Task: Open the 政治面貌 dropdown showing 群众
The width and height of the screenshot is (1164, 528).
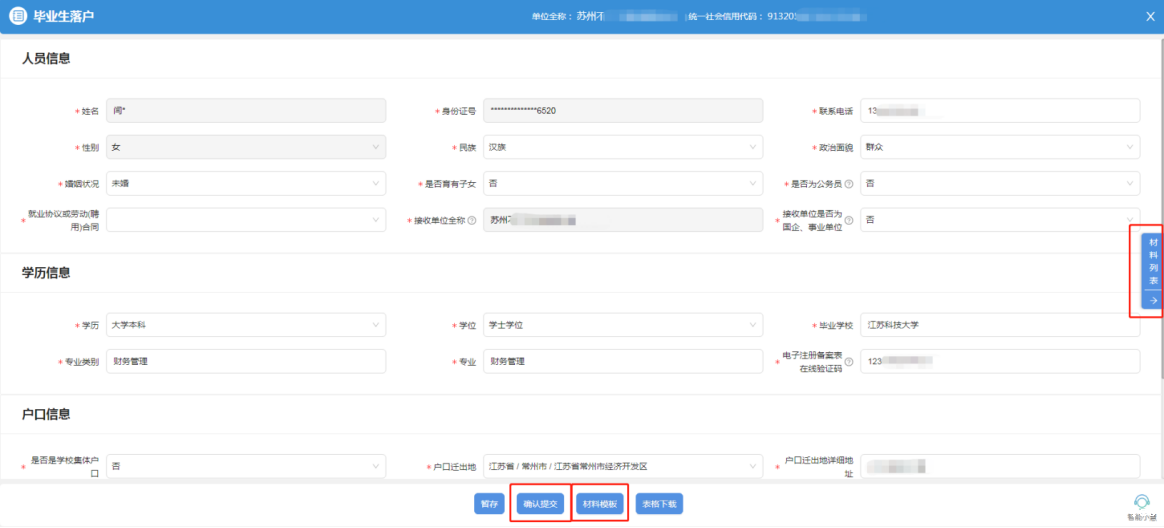Action: pyautogui.click(x=999, y=147)
